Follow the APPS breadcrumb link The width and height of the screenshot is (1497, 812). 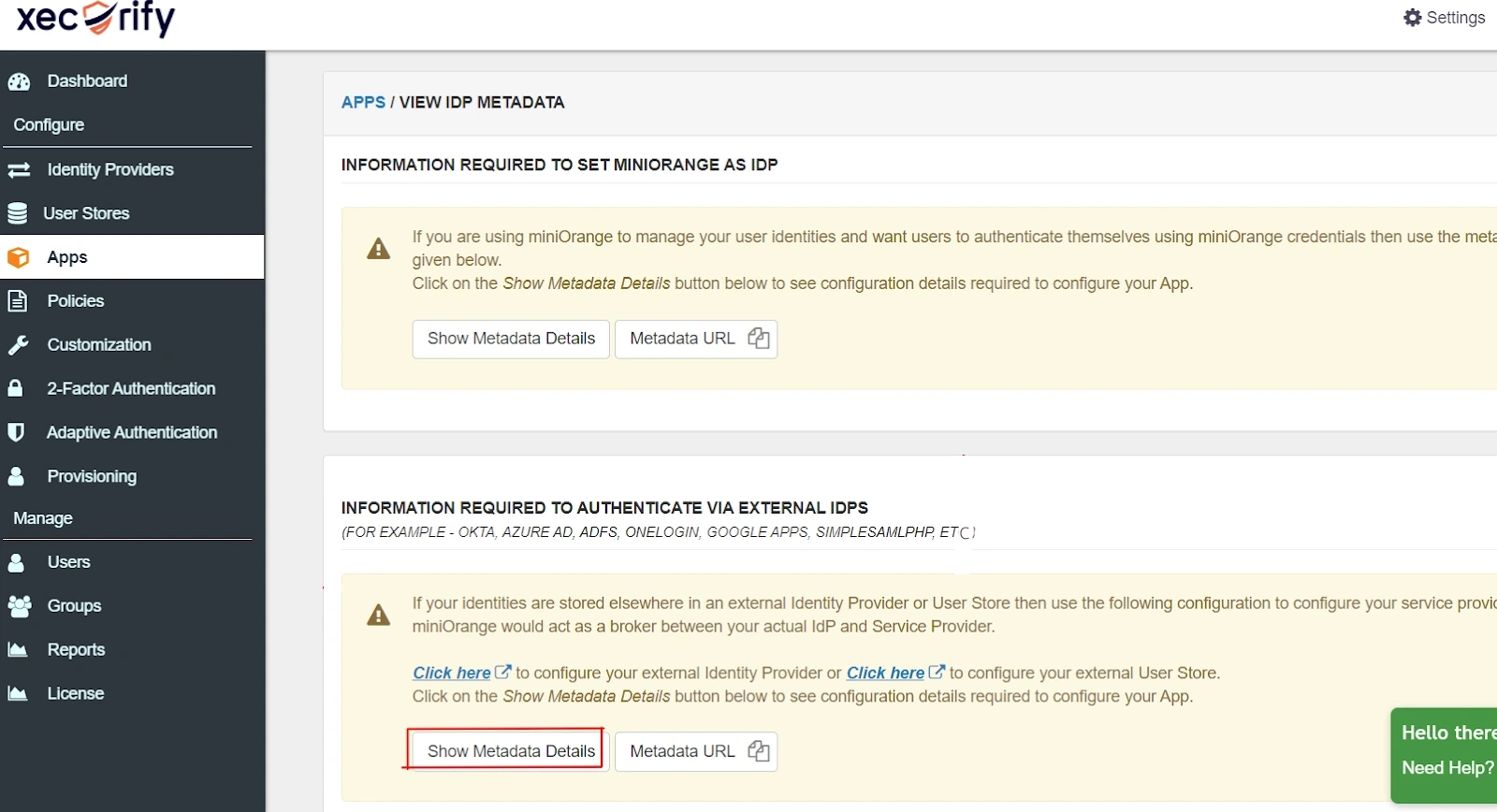click(x=363, y=102)
